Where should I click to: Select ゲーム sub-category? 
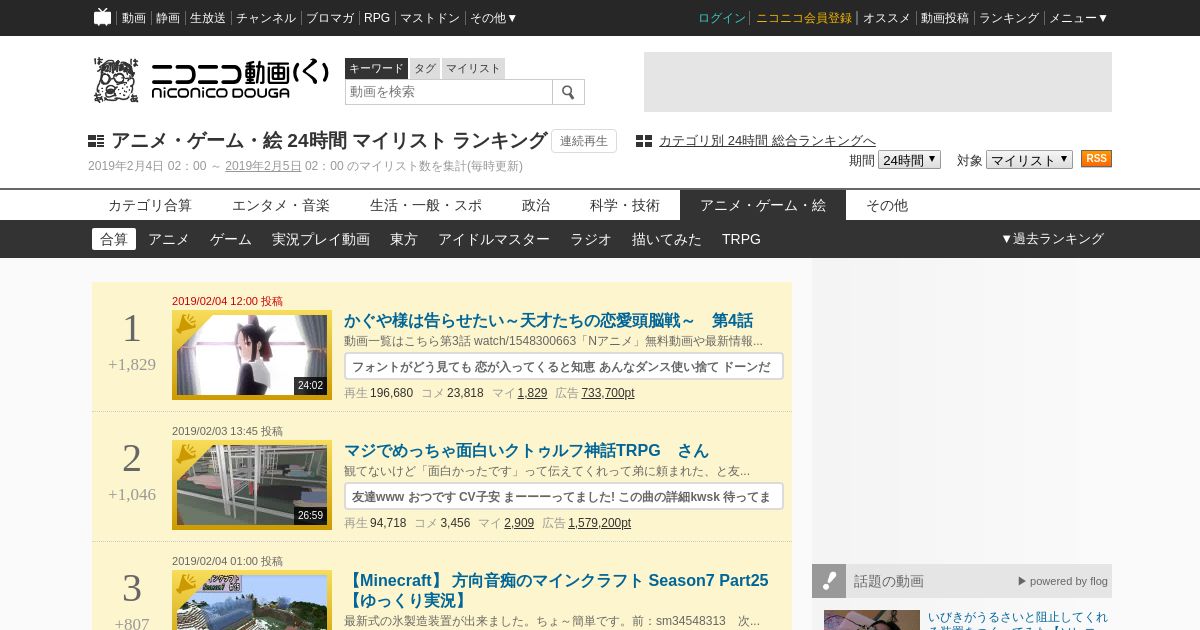tap(231, 239)
